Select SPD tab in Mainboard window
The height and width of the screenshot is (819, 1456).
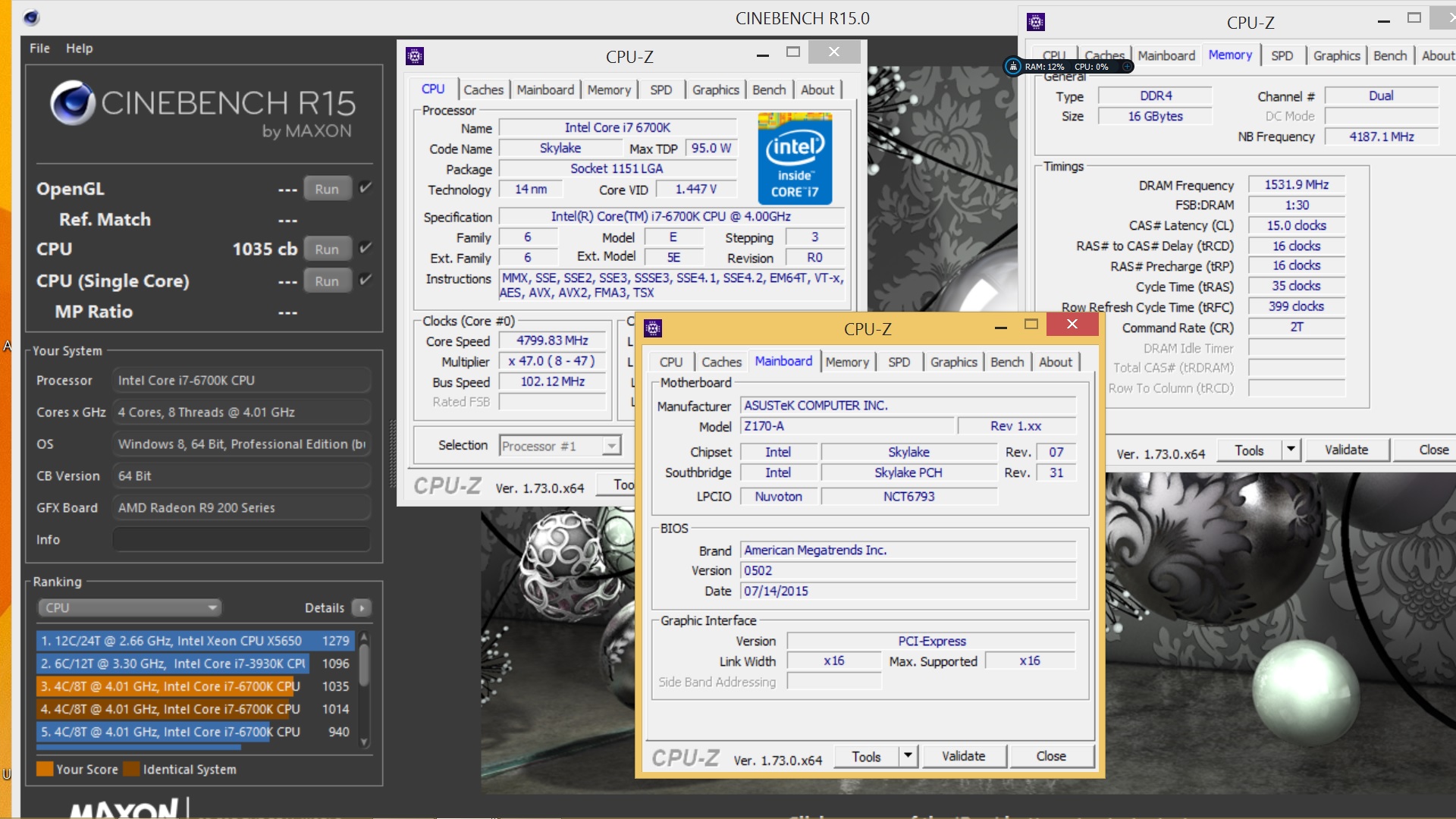[x=899, y=362]
